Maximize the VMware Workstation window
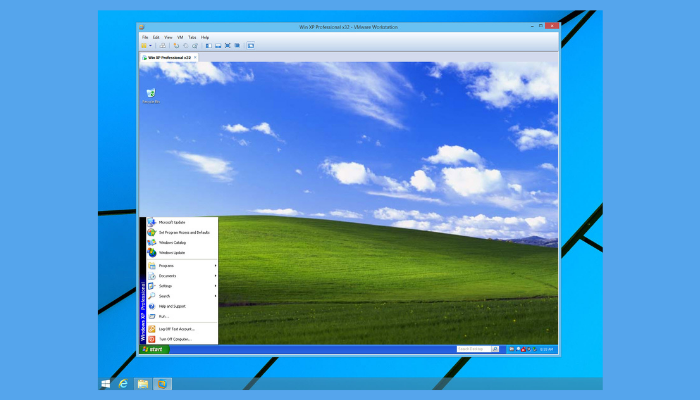700x400 pixels. point(541,26)
